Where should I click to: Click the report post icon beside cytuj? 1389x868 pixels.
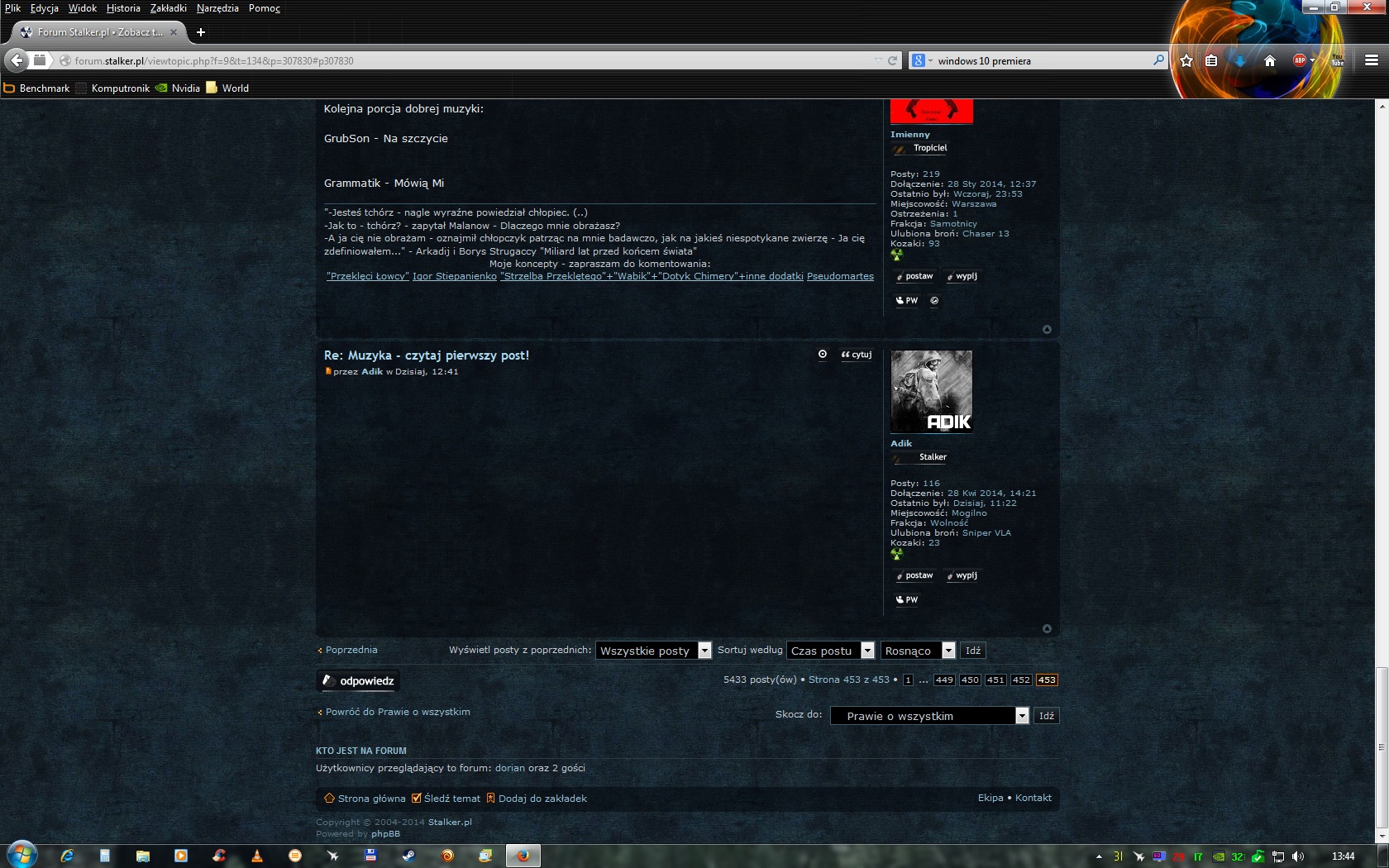[x=823, y=354]
